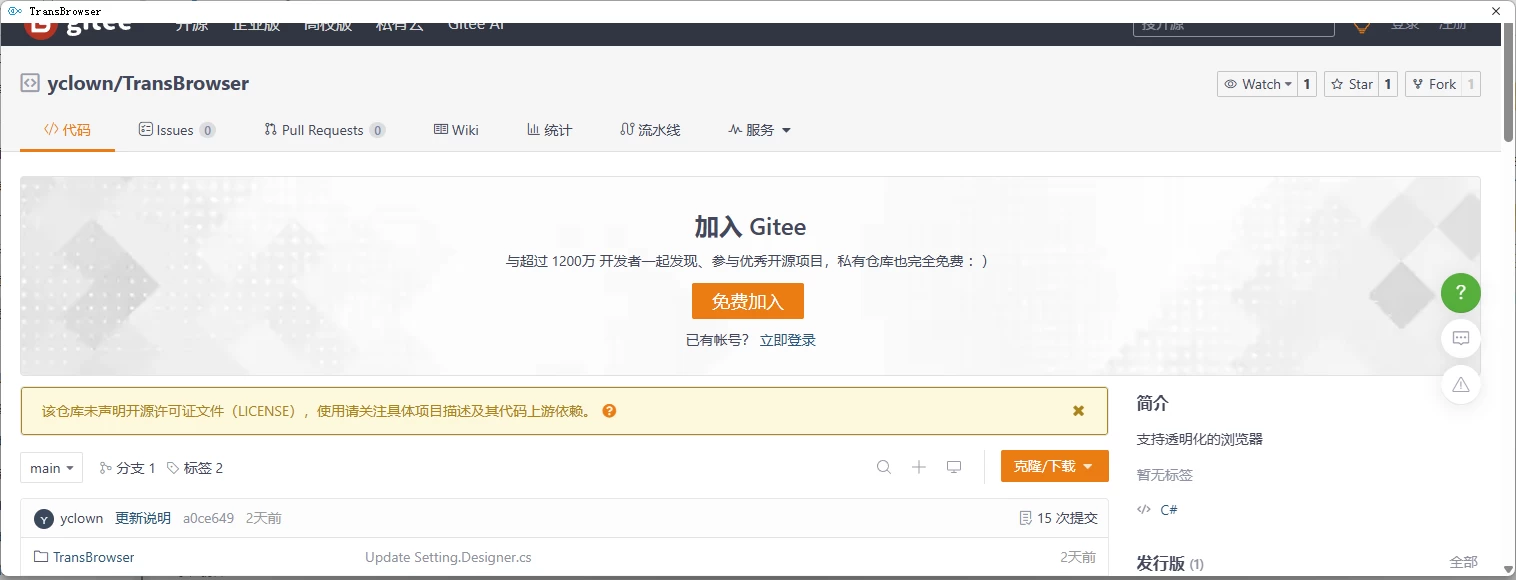Viewport: 1516px width, 580px height.
Task: Click the yclown author name in commit row
Action: tap(82, 518)
